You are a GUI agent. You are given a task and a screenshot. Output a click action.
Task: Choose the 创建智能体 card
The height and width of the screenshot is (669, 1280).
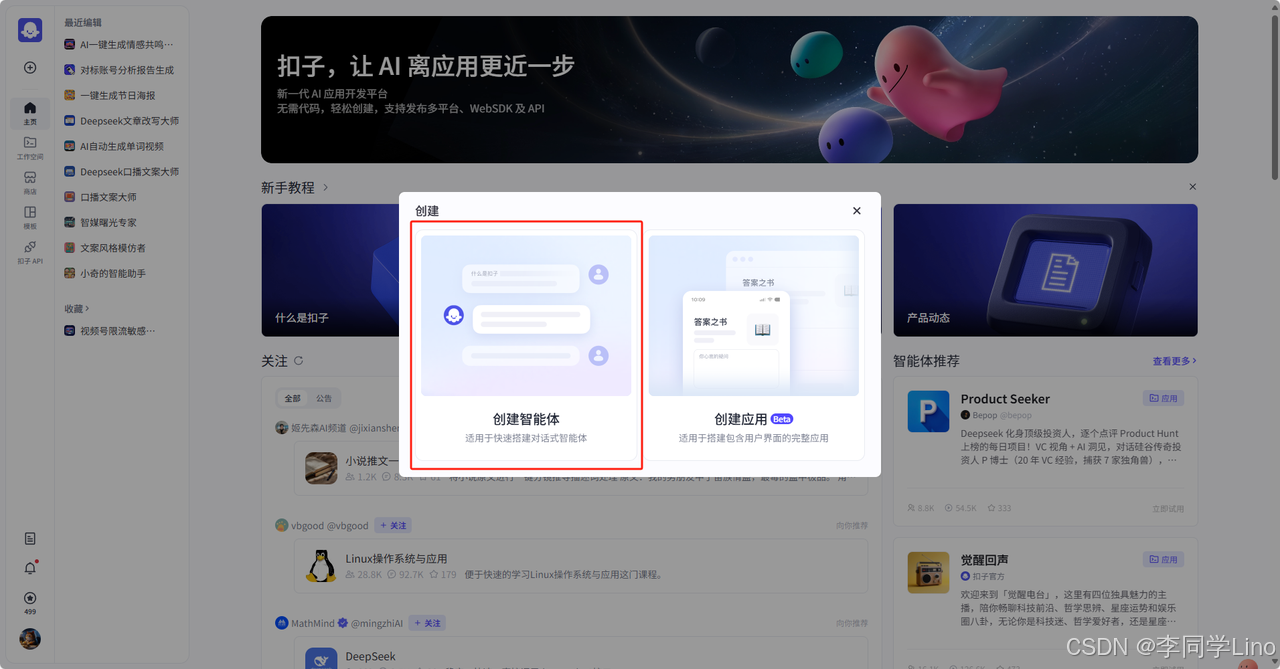click(526, 345)
